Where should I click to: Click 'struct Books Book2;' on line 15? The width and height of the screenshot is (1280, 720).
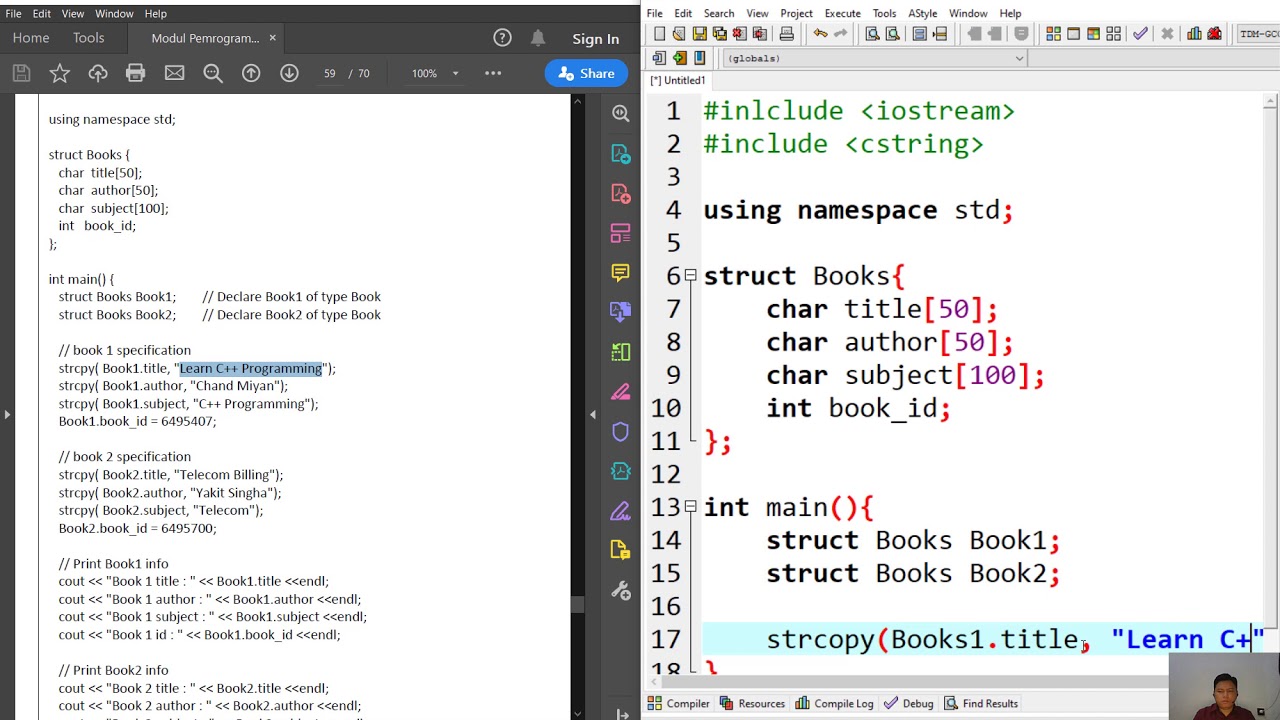coord(913,573)
